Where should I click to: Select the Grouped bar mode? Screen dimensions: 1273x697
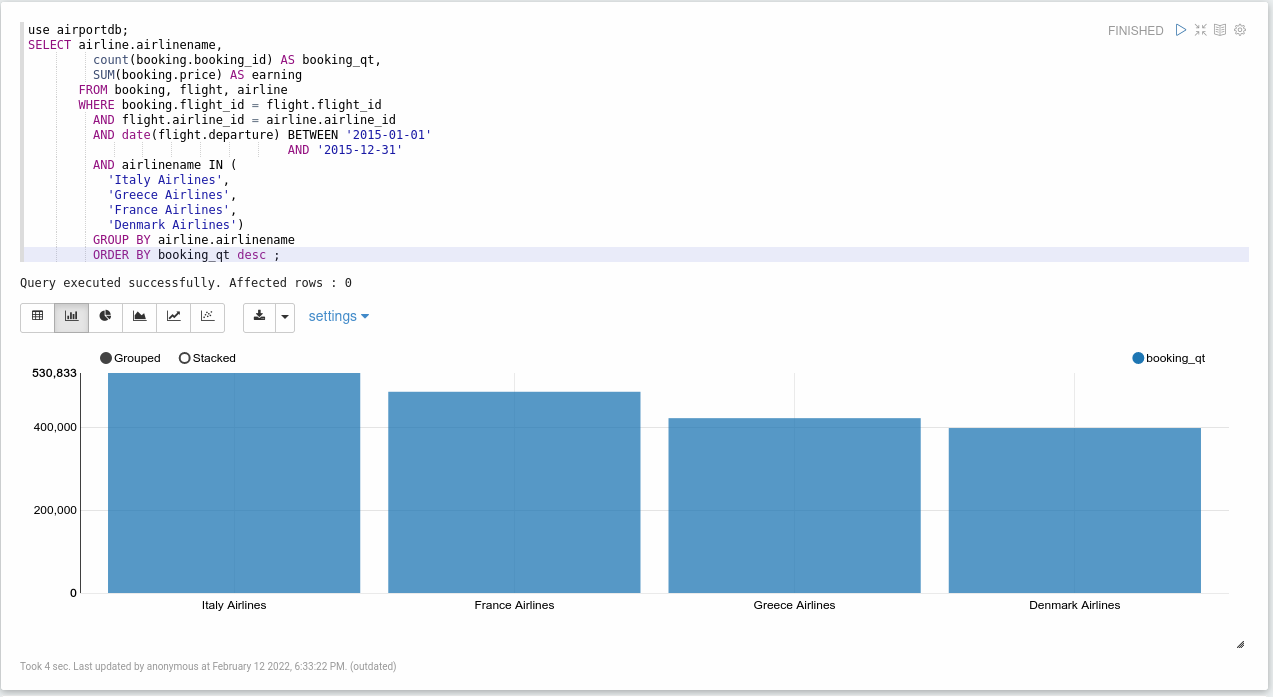click(107, 358)
